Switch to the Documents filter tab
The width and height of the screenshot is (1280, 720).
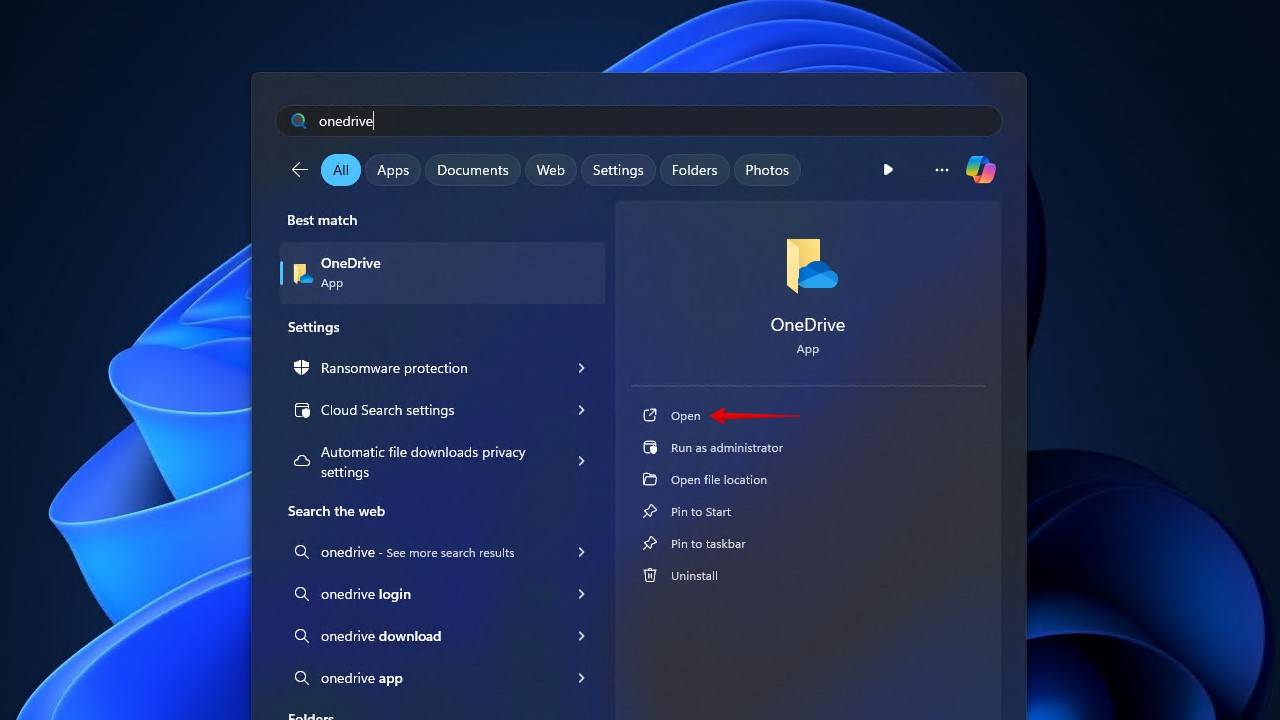click(x=472, y=169)
